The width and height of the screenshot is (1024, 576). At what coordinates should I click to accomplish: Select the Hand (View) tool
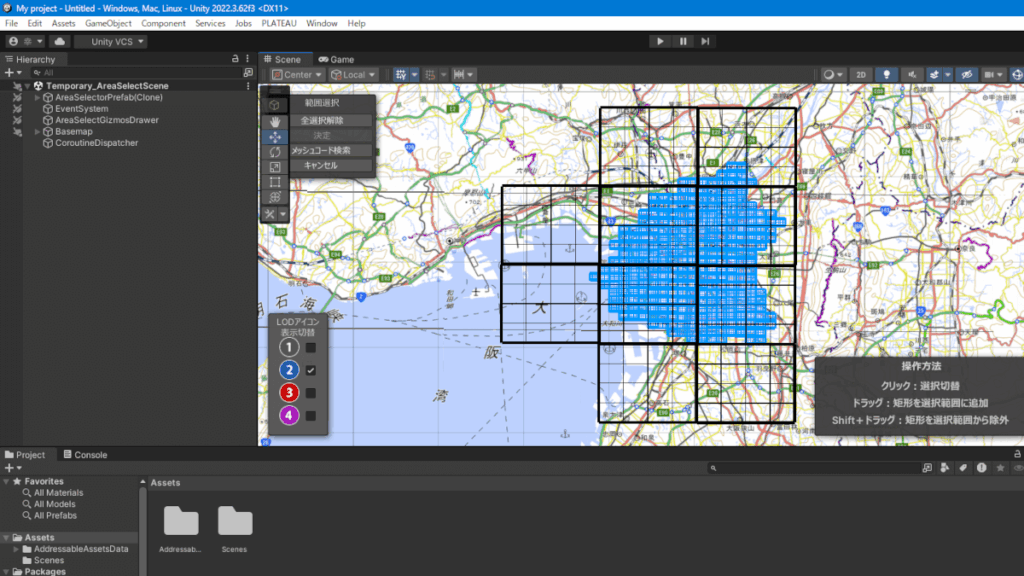coord(275,120)
